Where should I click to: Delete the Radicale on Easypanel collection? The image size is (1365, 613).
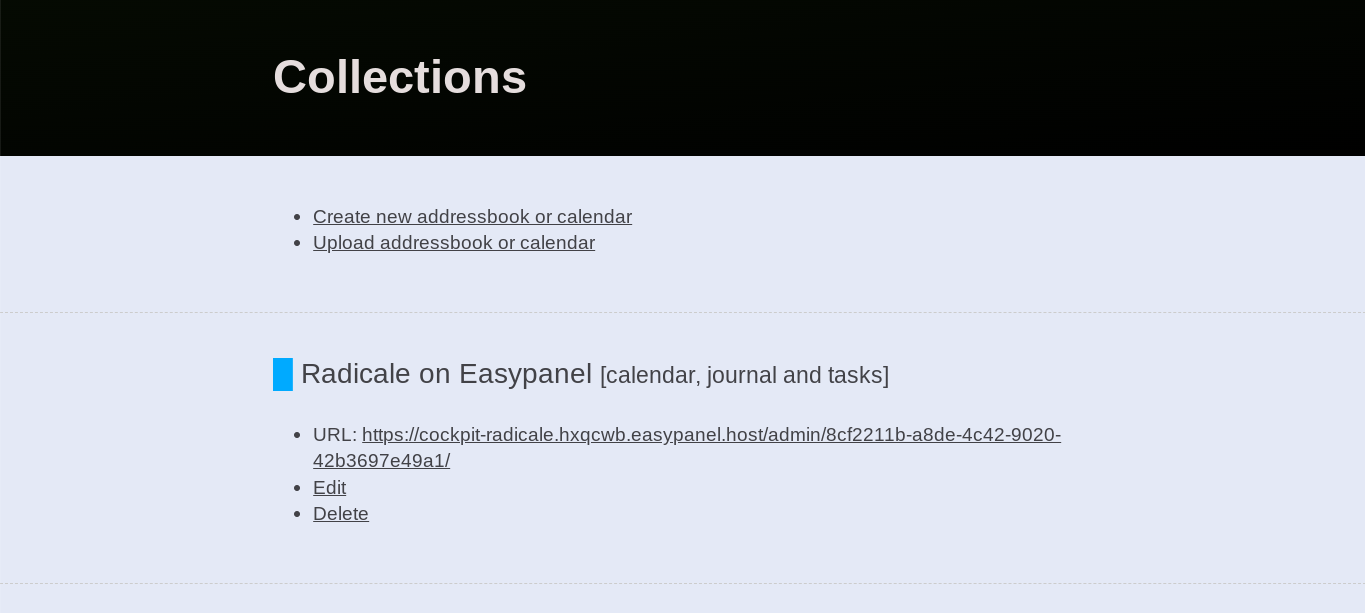[340, 514]
